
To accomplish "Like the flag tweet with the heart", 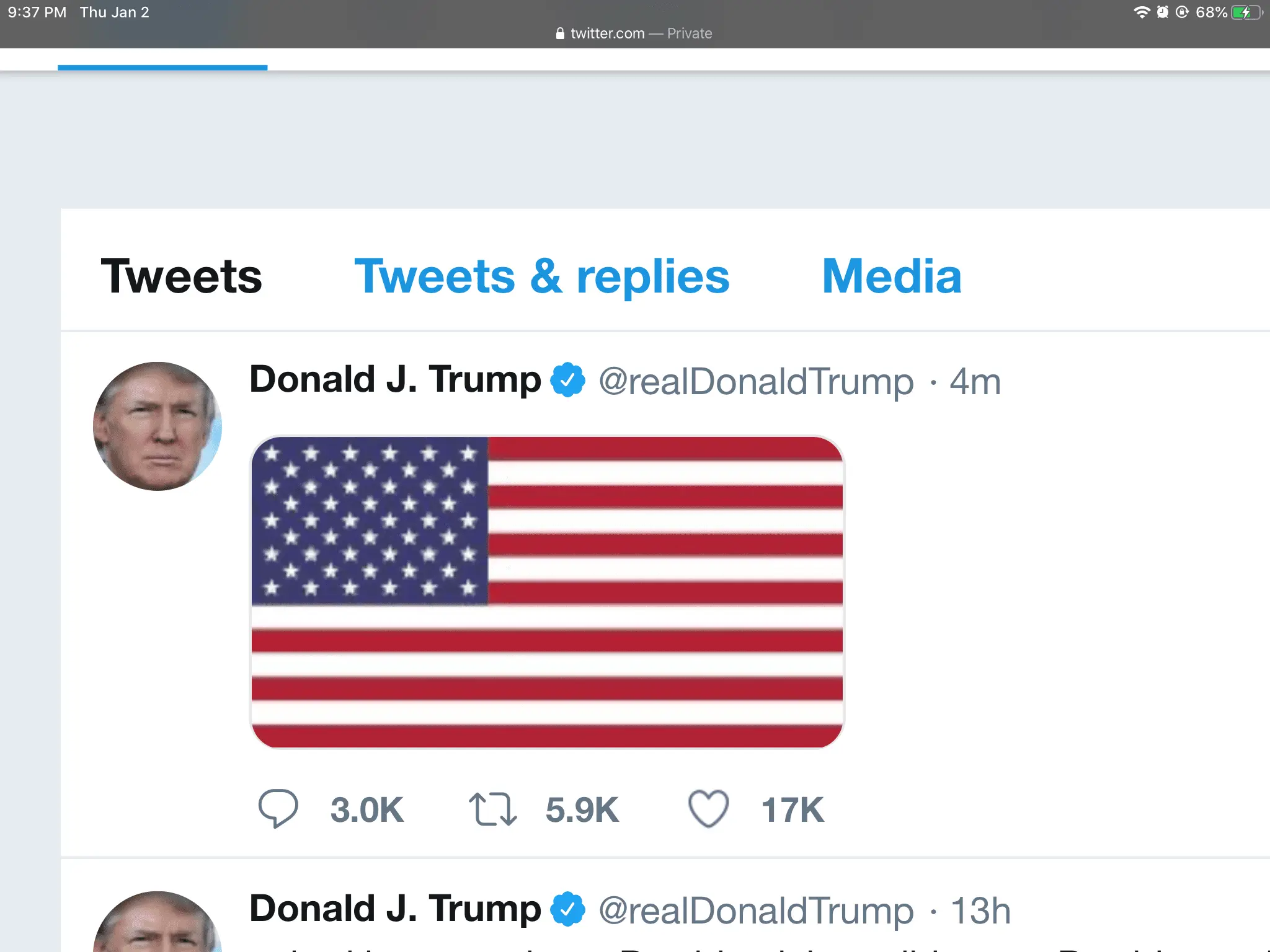I will tap(708, 809).
